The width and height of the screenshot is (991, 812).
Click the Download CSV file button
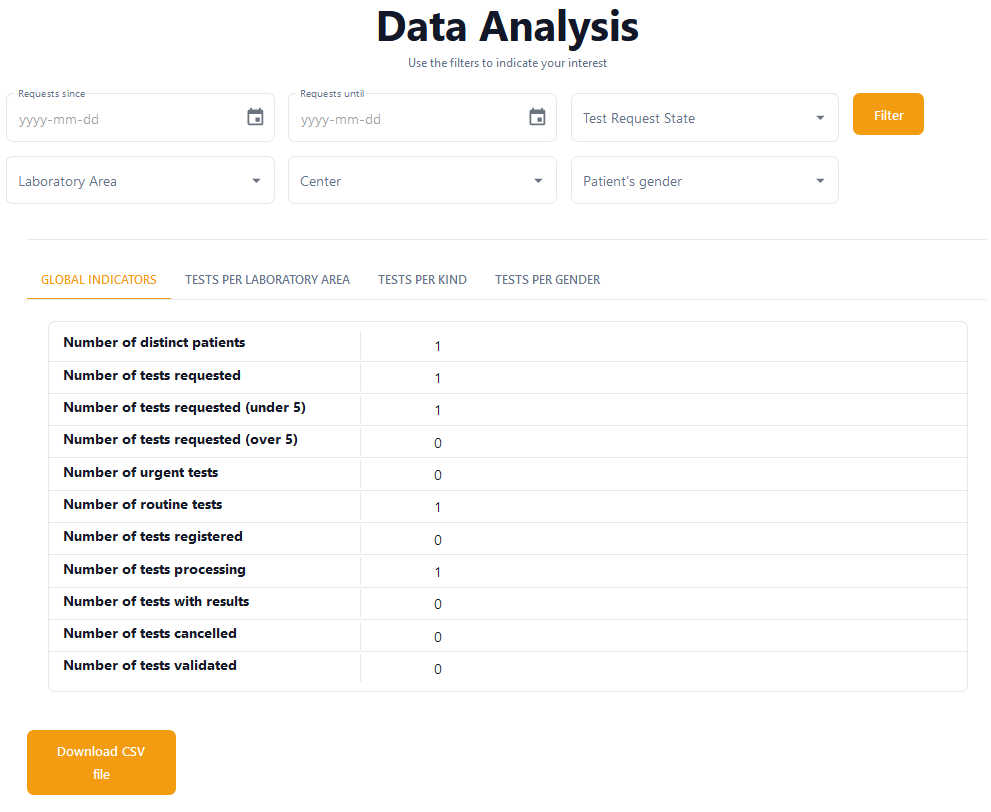coord(101,762)
